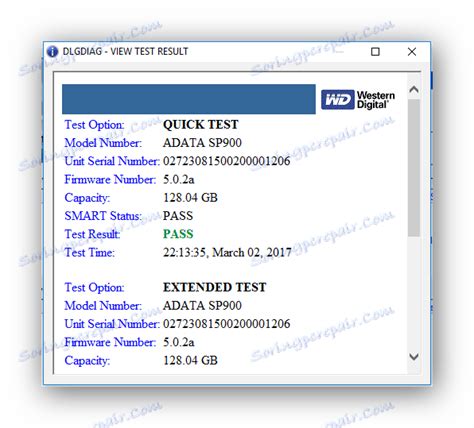Click the window title DLGDIAG - VIEW TEST RESULT
Screen dimensions: 474x428
pos(125,52)
